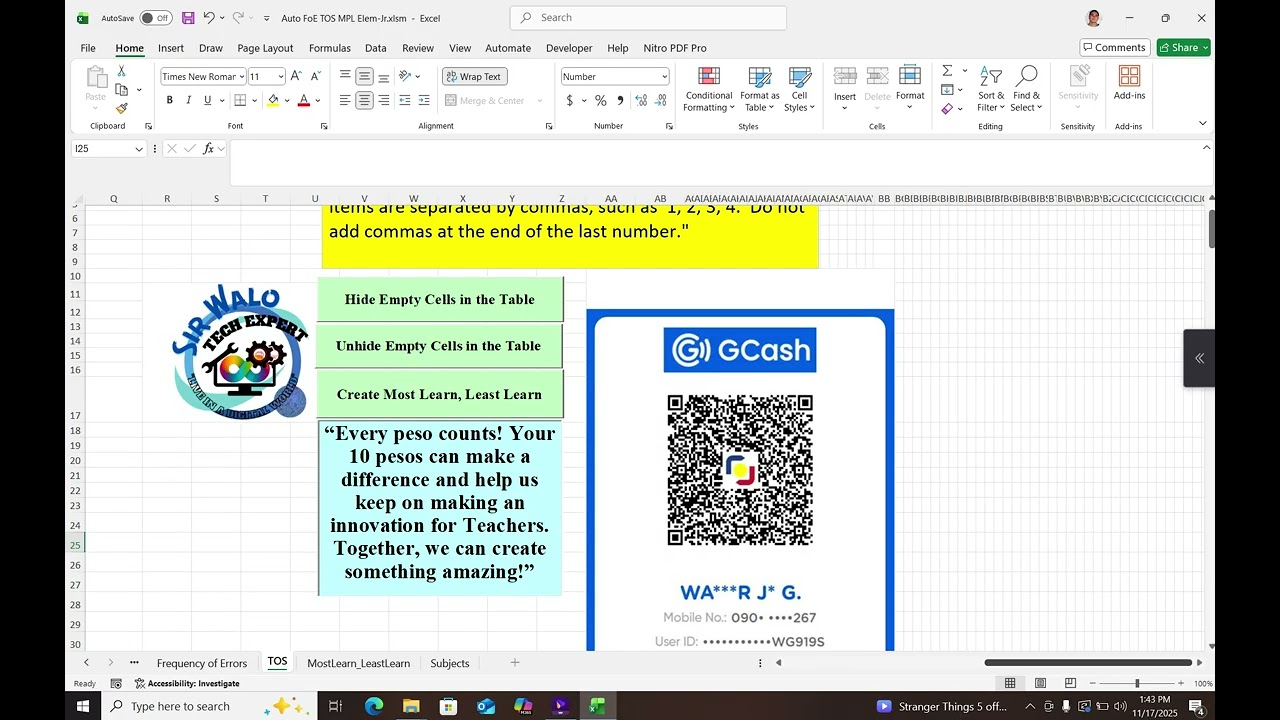This screenshot has width=1280, height=720.
Task: Collapse the ribbon with chevron
Action: pyautogui.click(x=1202, y=124)
